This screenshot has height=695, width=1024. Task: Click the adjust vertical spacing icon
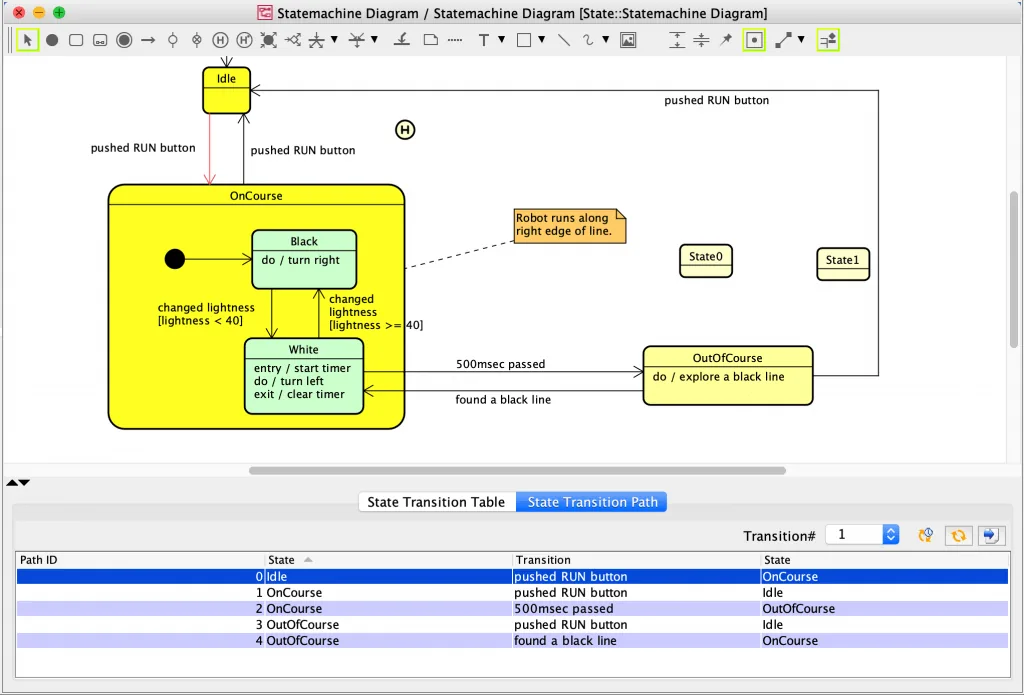677,40
